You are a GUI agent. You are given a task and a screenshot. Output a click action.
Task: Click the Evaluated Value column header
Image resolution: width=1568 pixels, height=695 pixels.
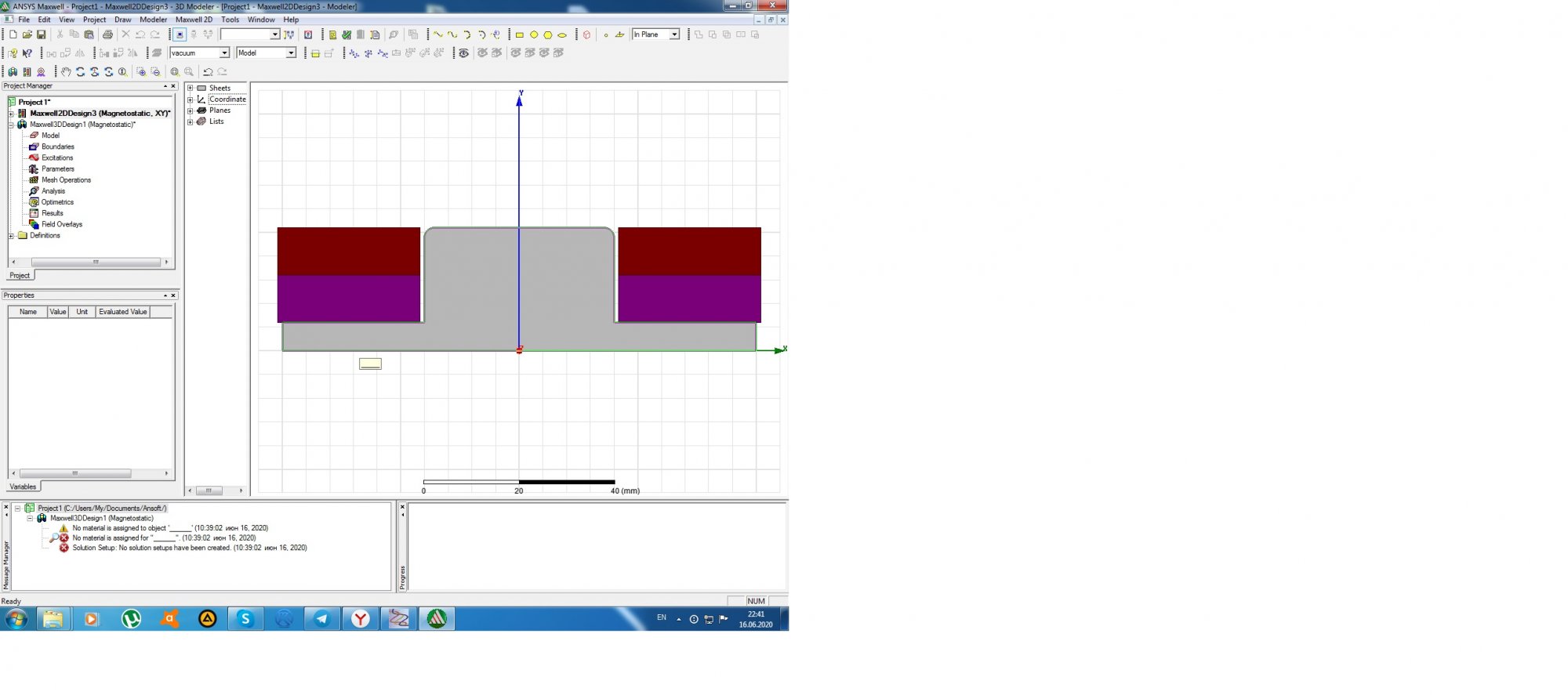[x=122, y=312]
